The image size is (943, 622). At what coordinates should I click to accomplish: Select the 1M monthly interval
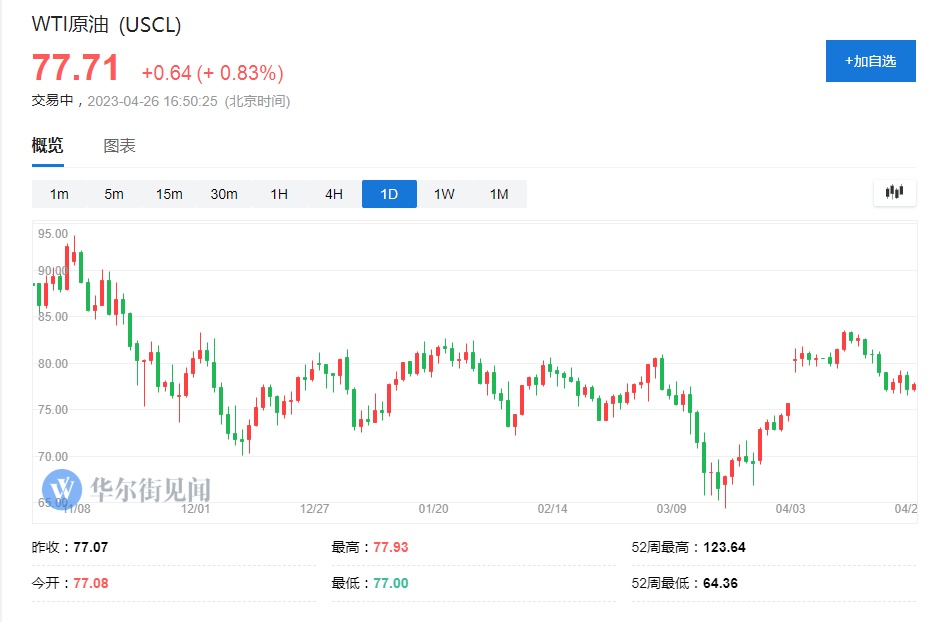(499, 194)
